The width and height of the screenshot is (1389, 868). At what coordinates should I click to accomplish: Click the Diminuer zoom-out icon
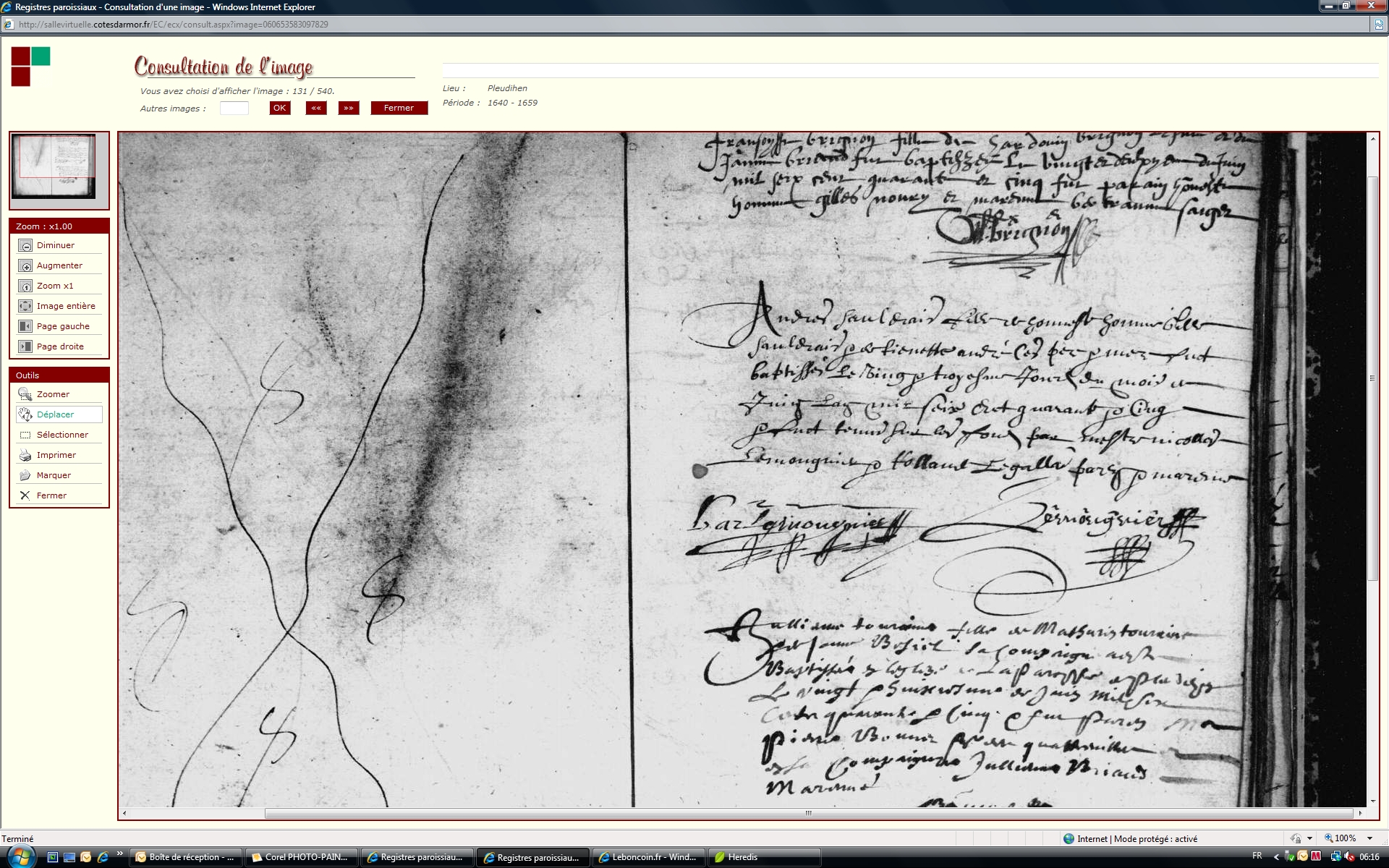[25, 246]
